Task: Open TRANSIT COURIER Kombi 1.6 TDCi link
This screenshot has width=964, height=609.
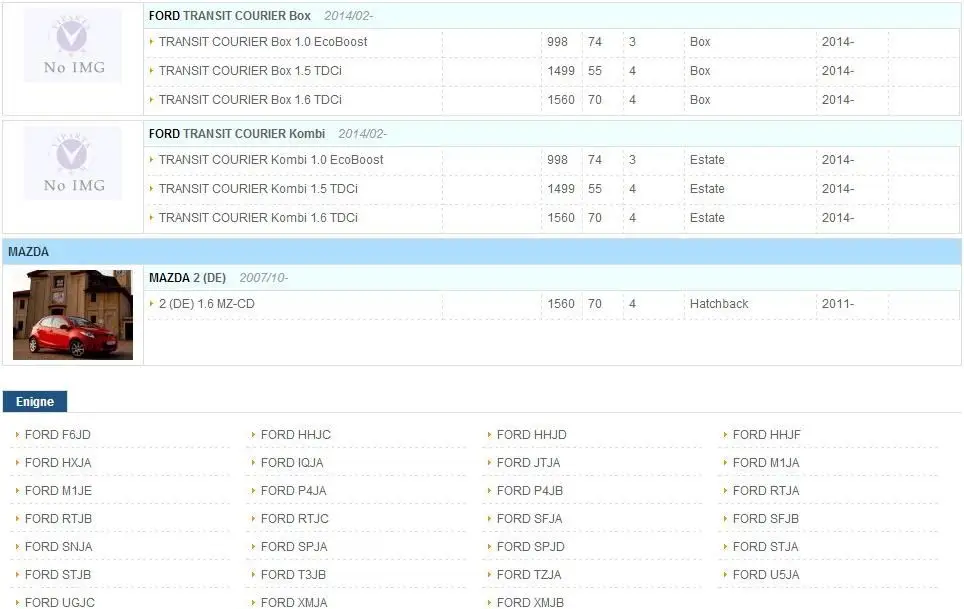Action: coord(258,218)
